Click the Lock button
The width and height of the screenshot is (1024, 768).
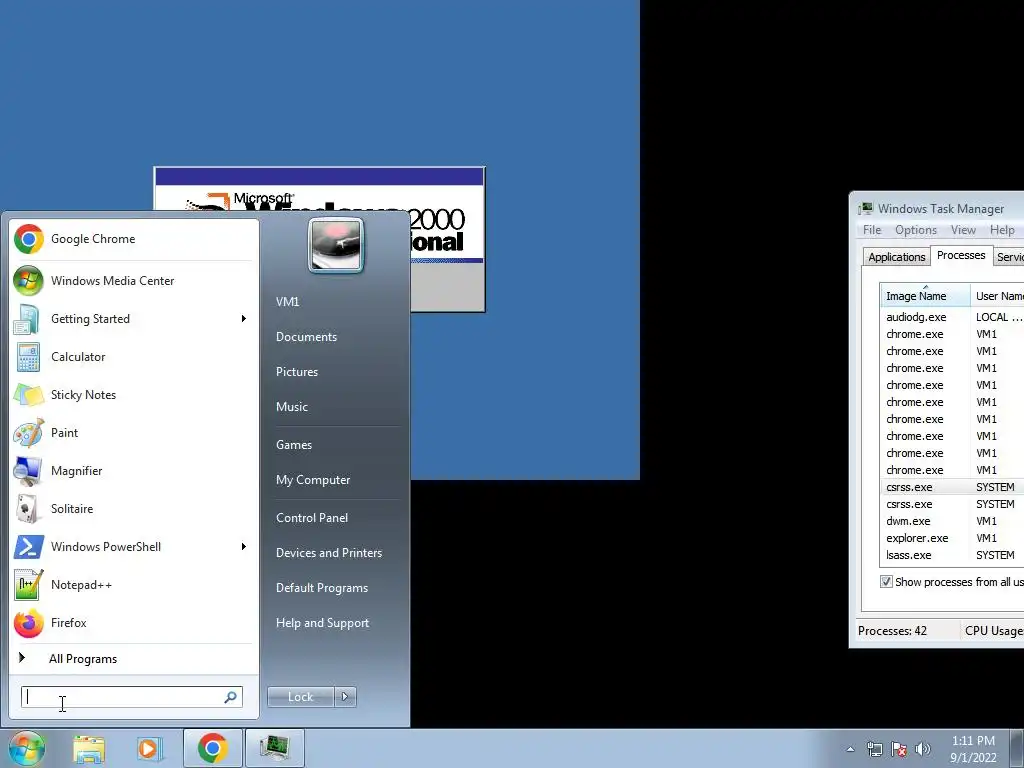(300, 697)
